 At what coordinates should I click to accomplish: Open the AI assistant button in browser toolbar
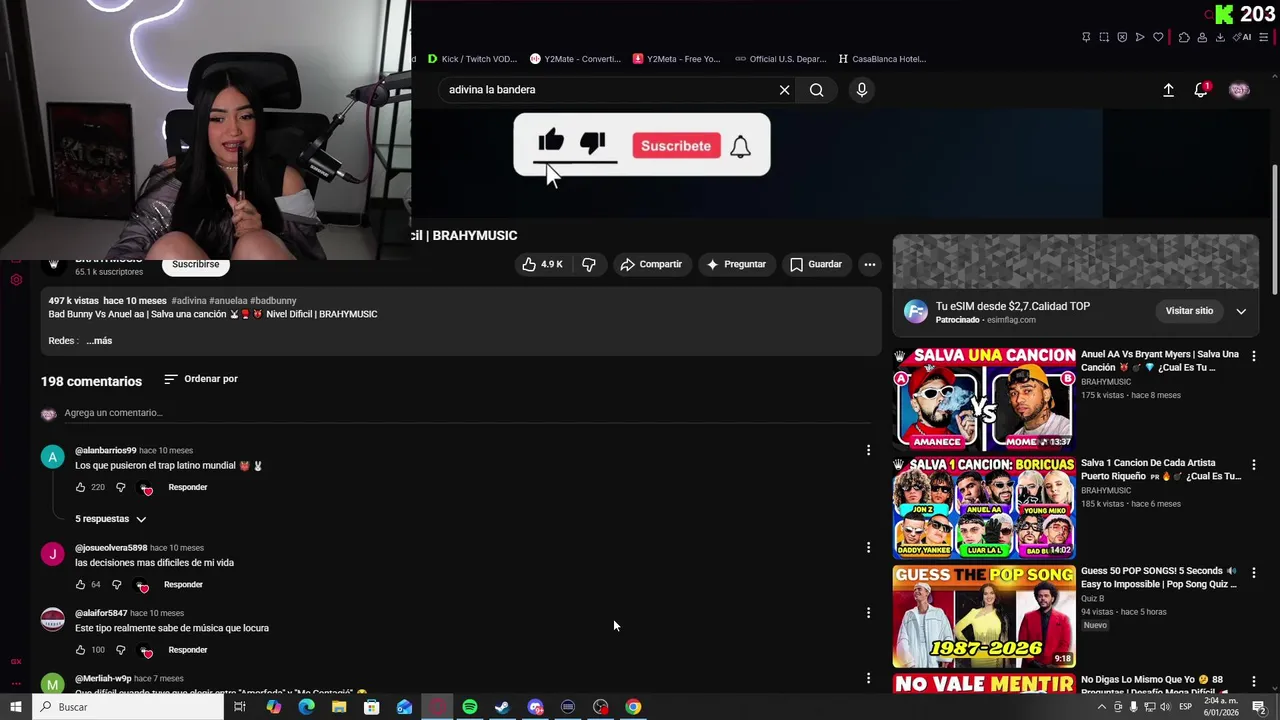pos(1243,37)
